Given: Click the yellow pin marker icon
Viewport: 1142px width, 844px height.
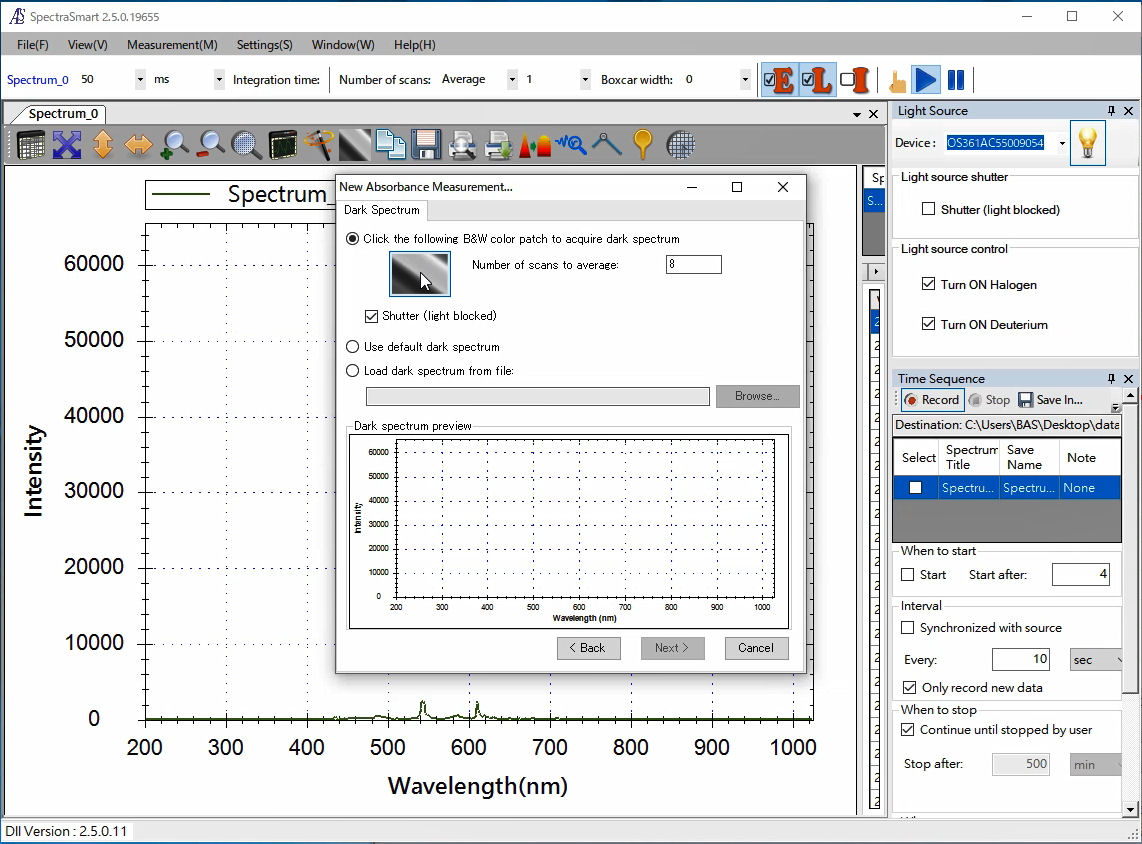Looking at the screenshot, I should pyautogui.click(x=643, y=145).
